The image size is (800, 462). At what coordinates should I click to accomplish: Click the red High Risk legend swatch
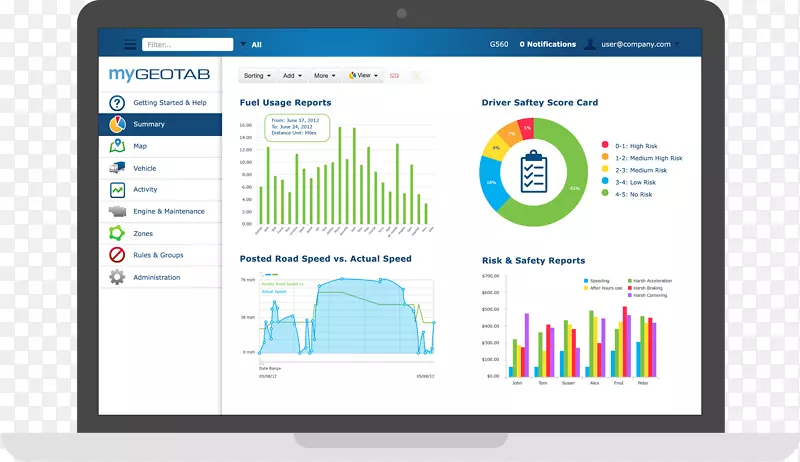(x=605, y=146)
